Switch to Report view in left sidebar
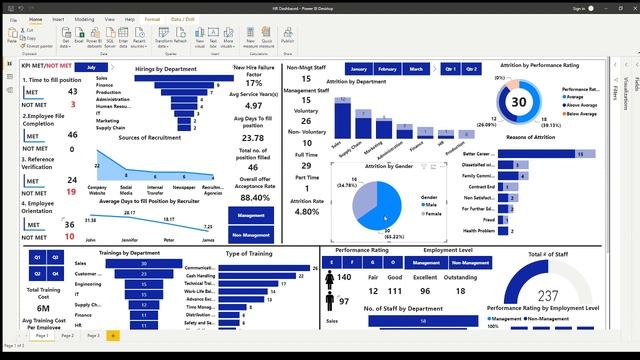Viewport: 640px width, 360px height. point(10,64)
